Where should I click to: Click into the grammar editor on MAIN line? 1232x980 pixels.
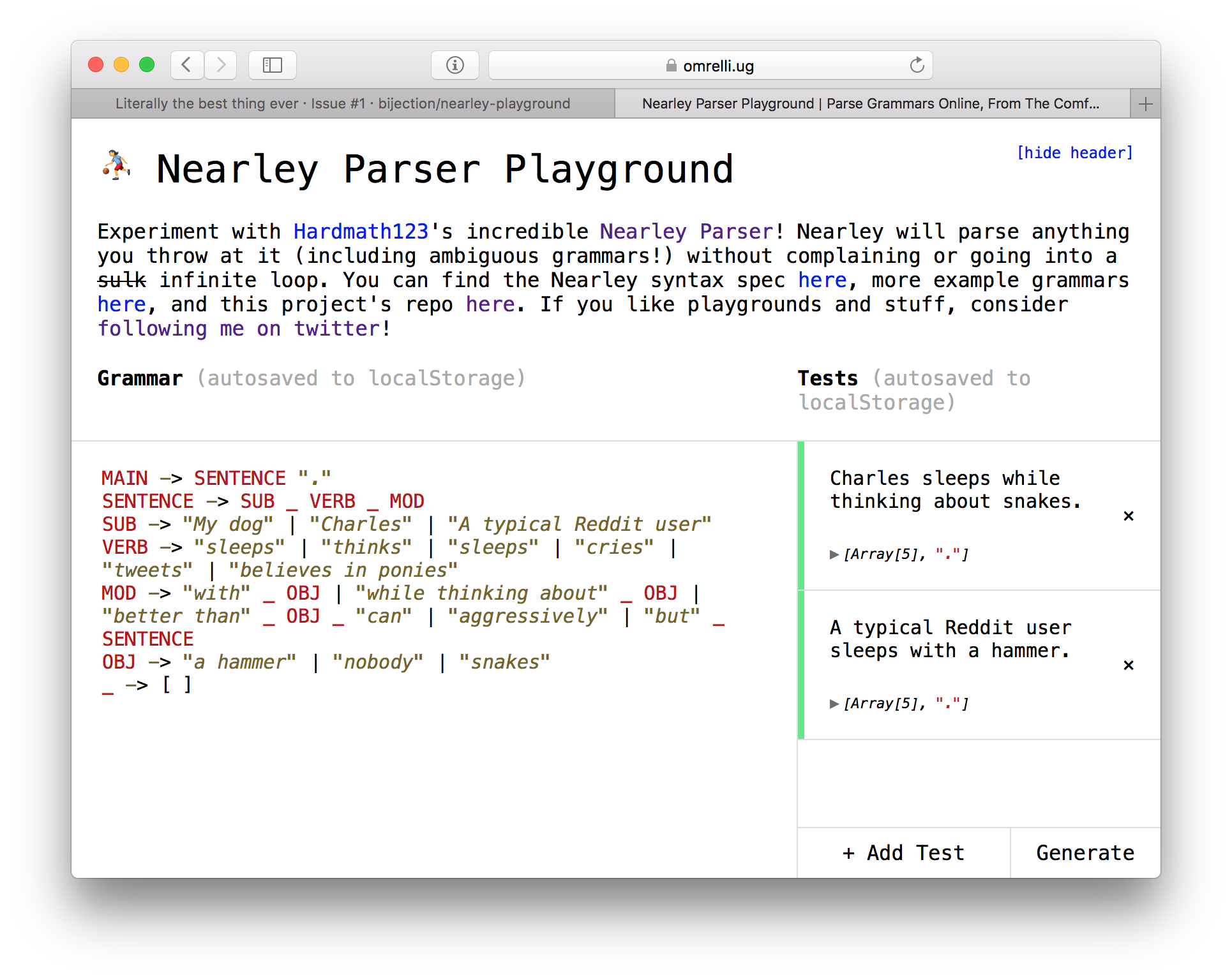[217, 479]
